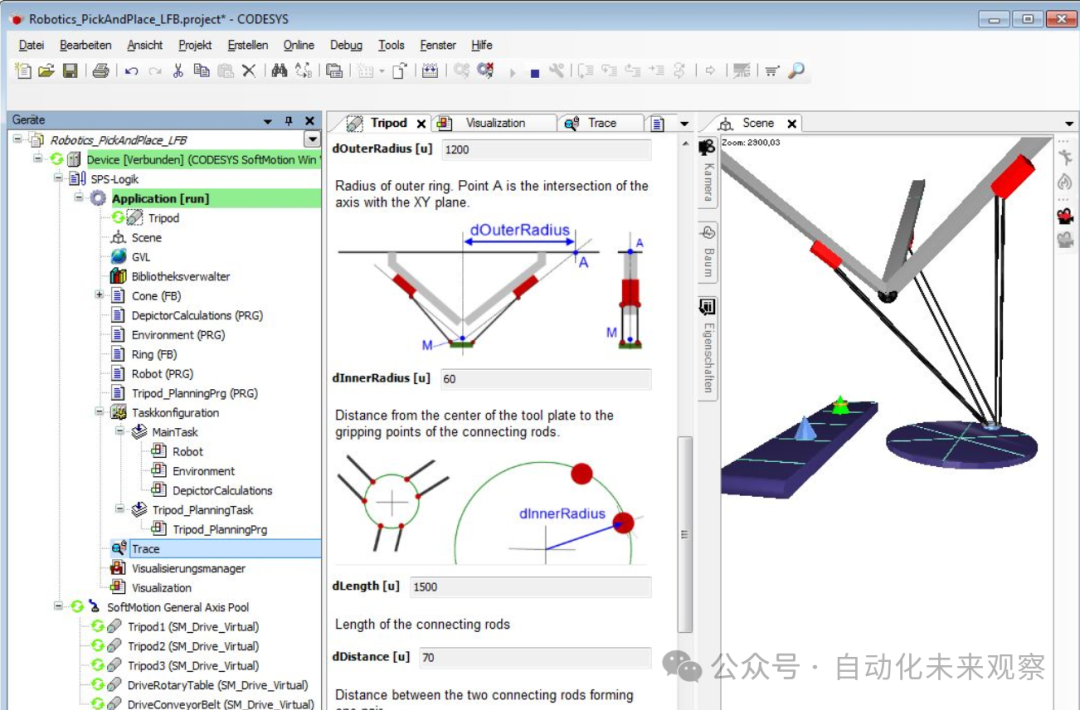Select Tripod1 (SM_Drive_Virtual) axis
Image resolution: width=1080 pixels, height=710 pixels.
(193, 627)
